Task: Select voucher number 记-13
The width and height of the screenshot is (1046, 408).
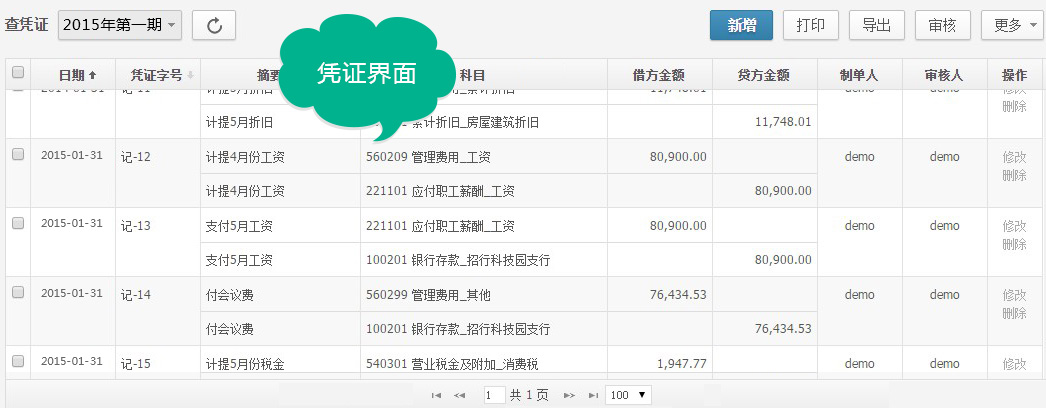Action: point(136,226)
